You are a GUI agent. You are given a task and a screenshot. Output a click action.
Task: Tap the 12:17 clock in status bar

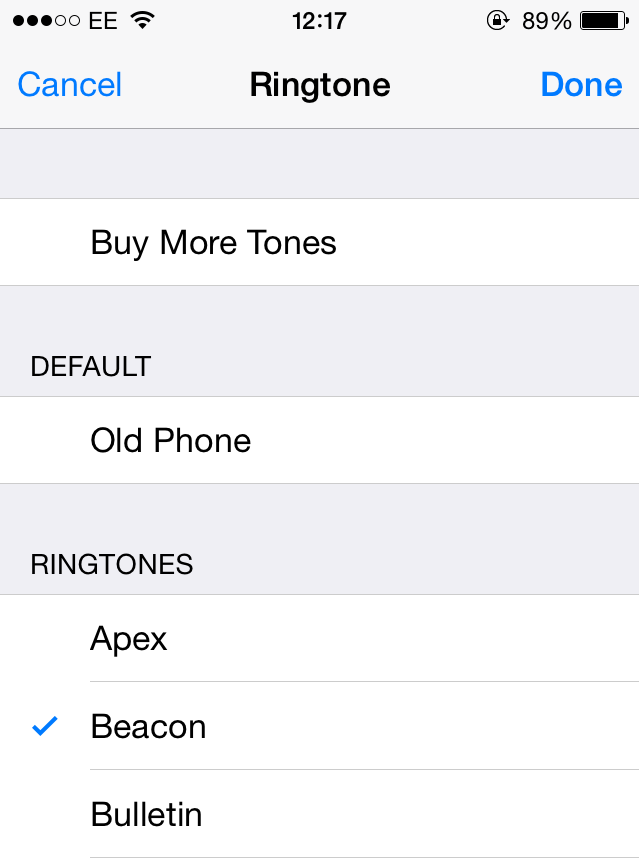(x=319, y=21)
